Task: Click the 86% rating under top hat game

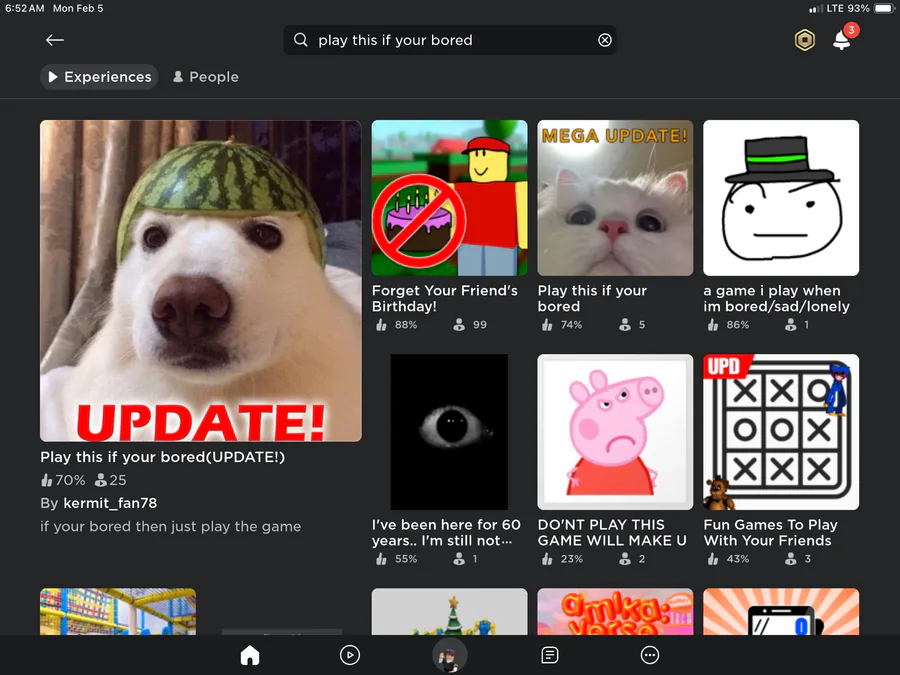Action: point(728,325)
